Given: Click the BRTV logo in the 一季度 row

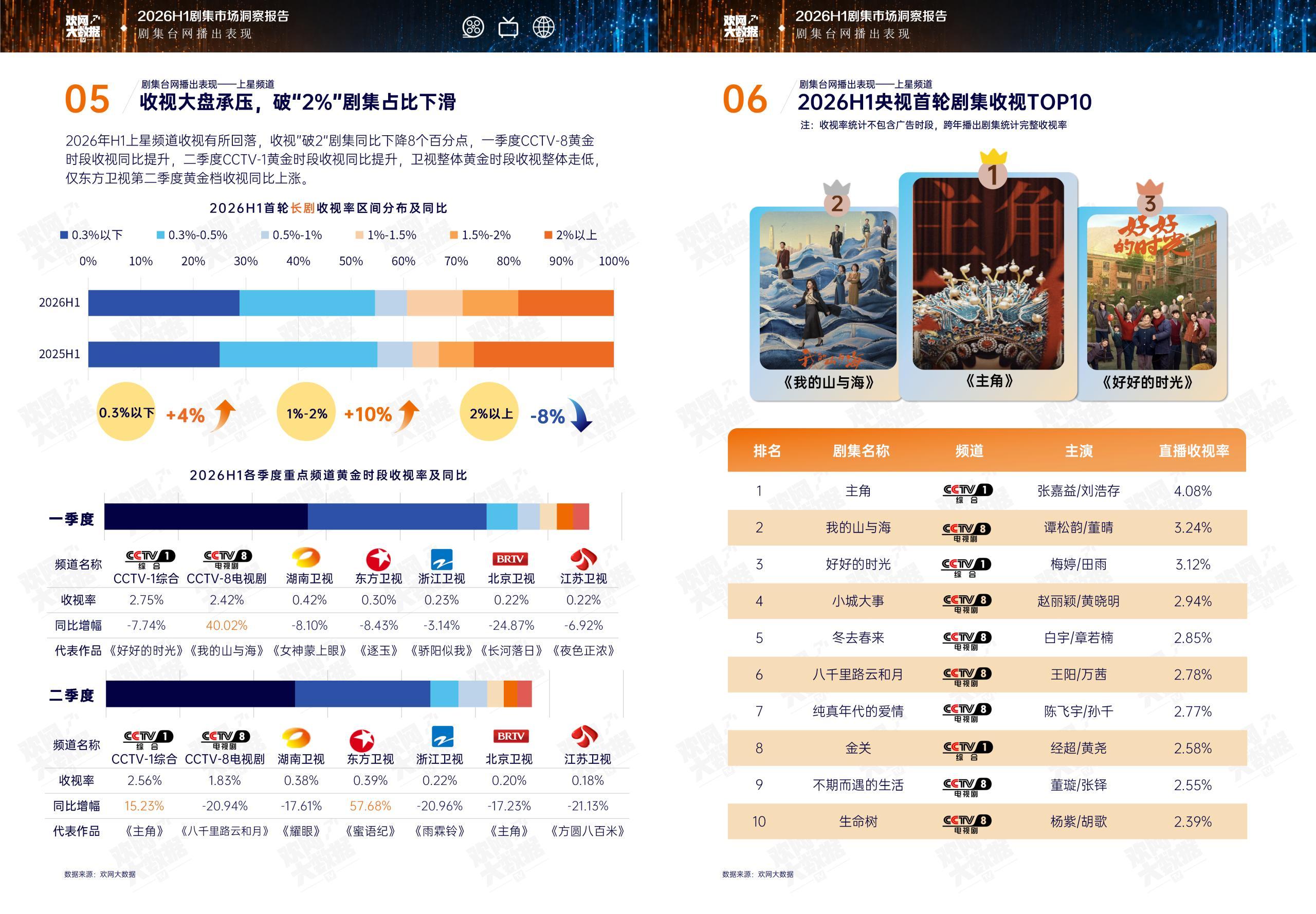Looking at the screenshot, I should click(510, 558).
